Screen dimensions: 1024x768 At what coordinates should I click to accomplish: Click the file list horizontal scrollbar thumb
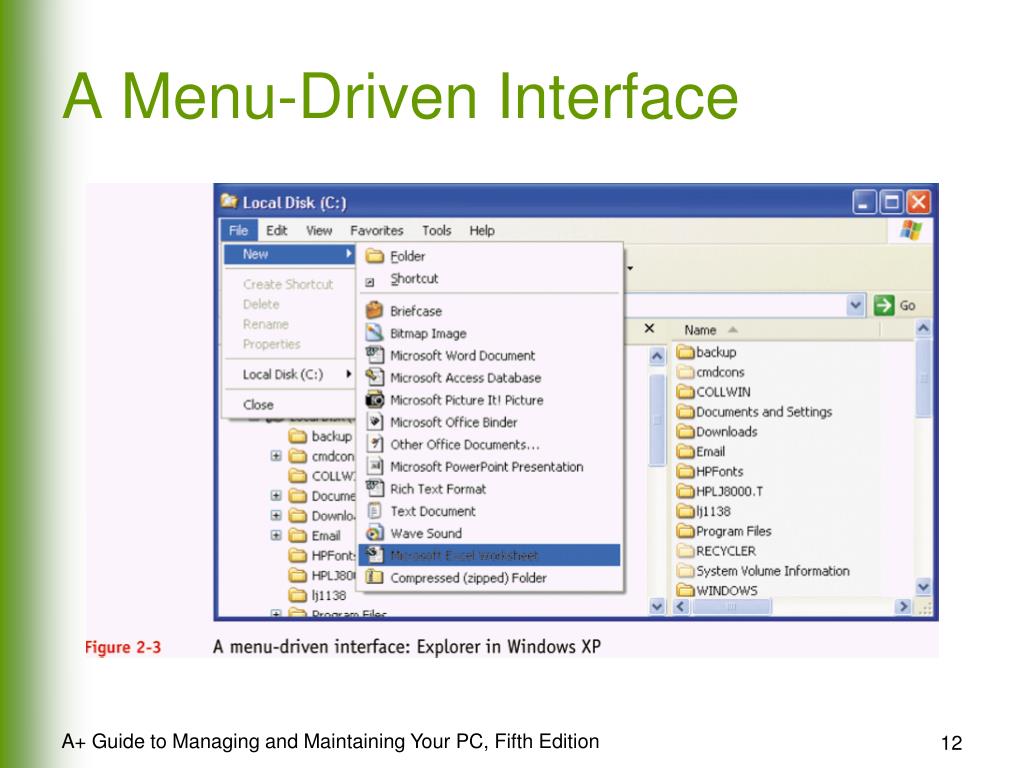731,607
